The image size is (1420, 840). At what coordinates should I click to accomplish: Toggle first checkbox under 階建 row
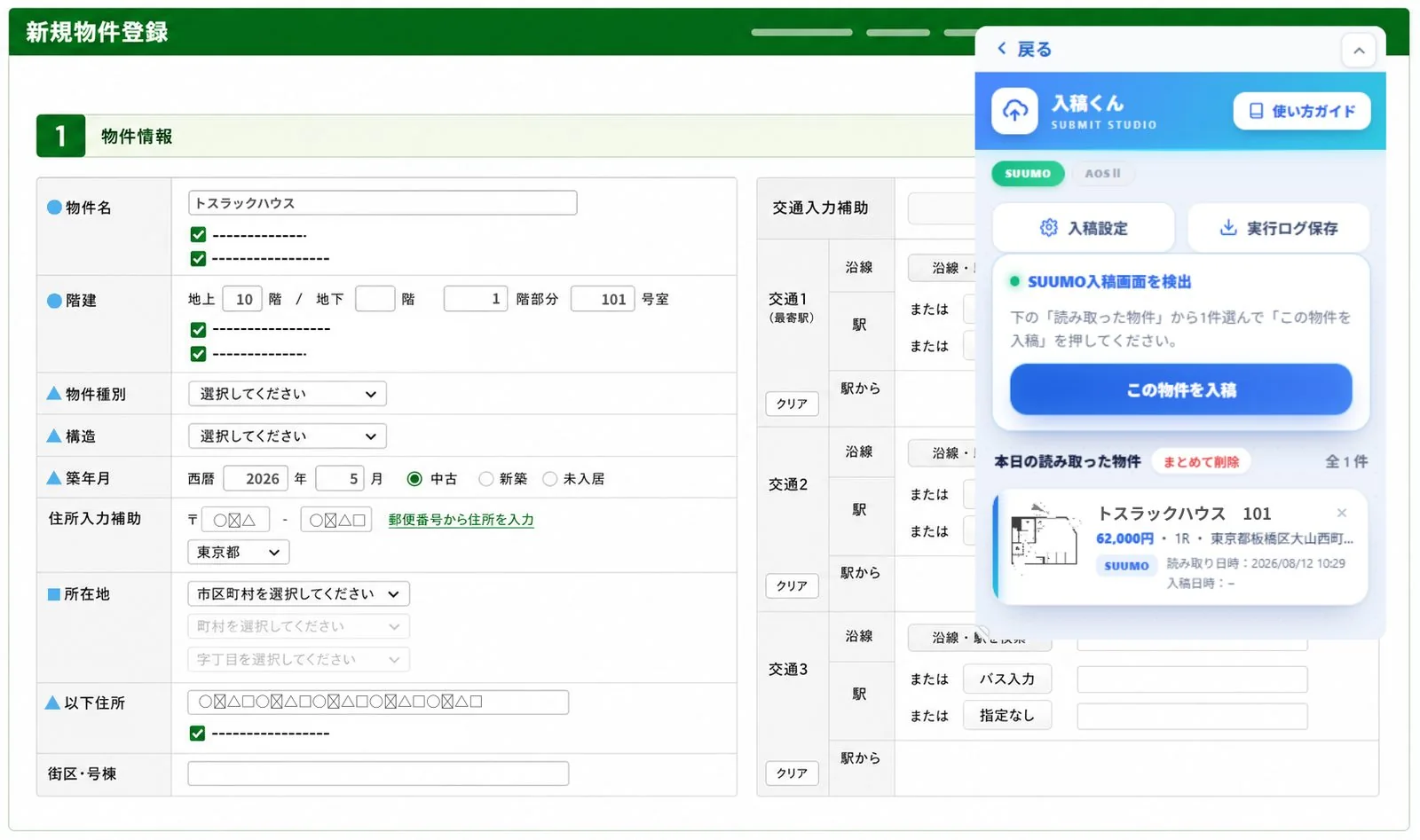coord(198,330)
